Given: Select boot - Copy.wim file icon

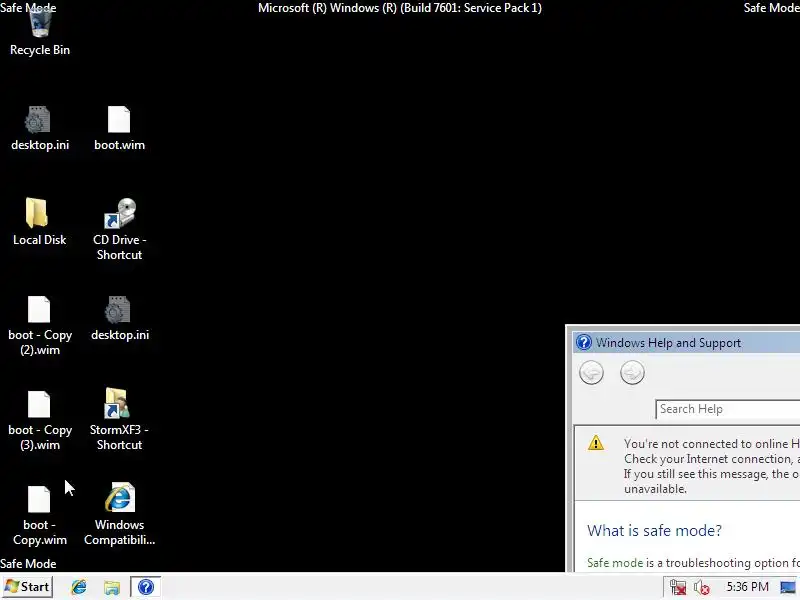Looking at the screenshot, I should click(x=39, y=515).
